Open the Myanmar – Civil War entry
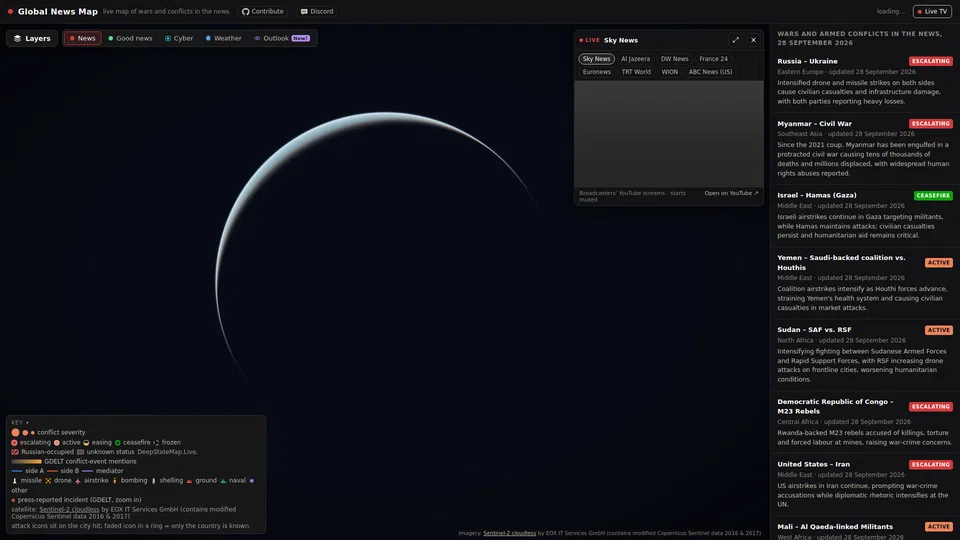This screenshot has height=540, width=960. pos(864,148)
